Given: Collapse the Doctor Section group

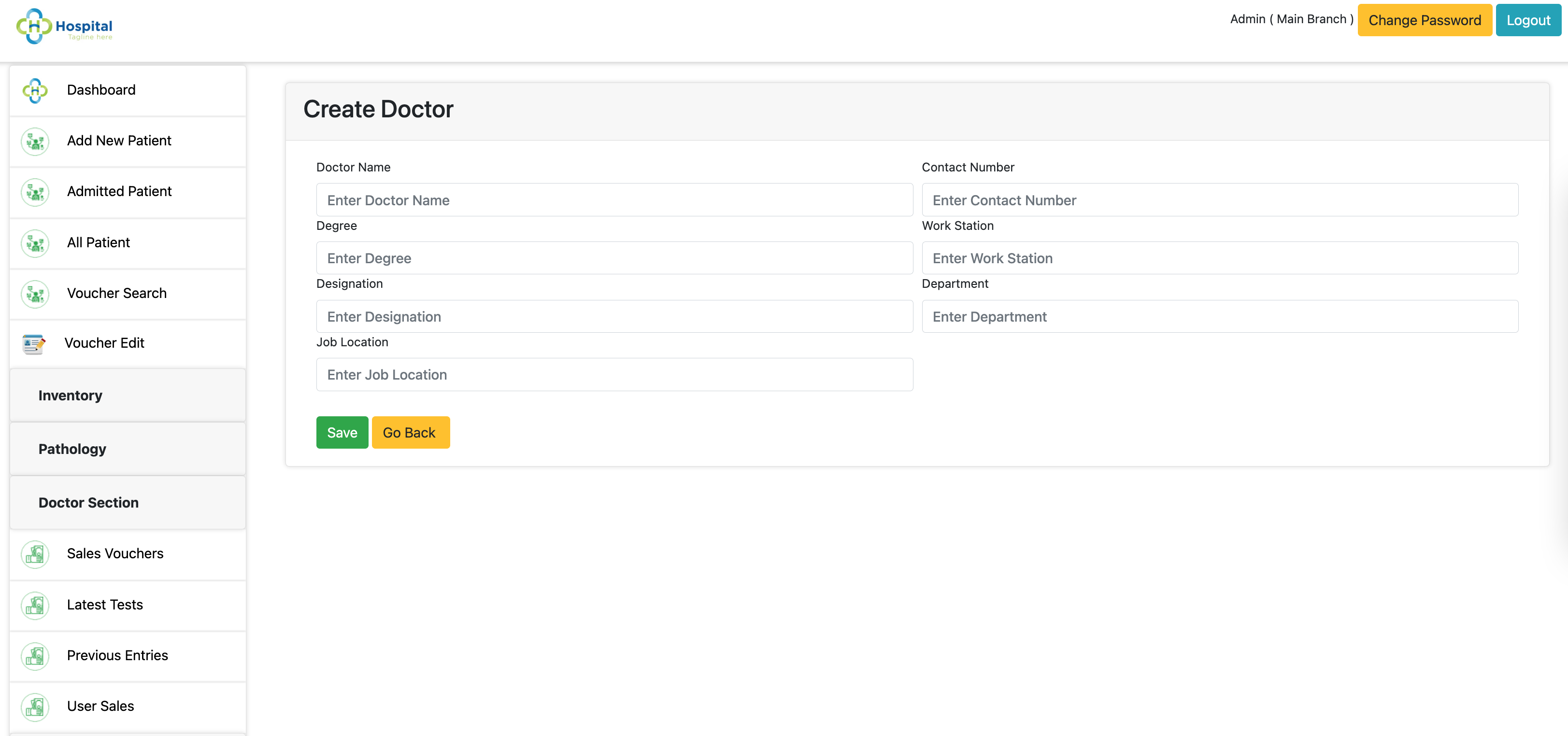Looking at the screenshot, I should [x=128, y=503].
